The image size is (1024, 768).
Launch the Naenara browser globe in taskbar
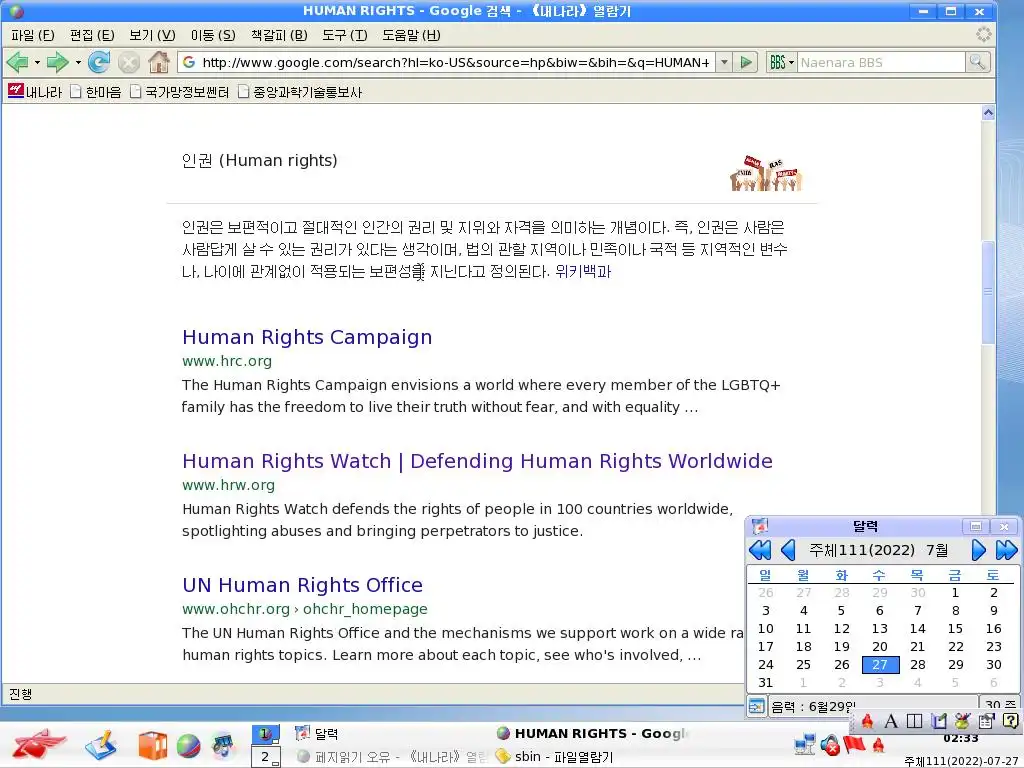pyautogui.click(x=188, y=746)
